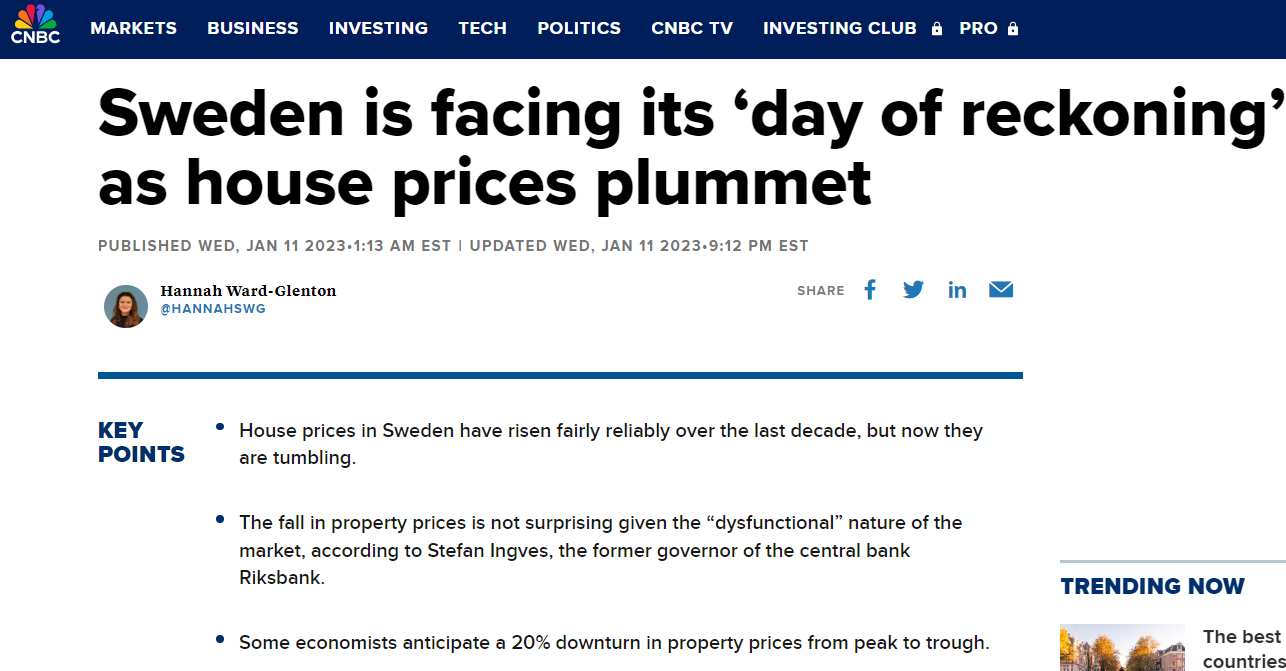Click the author's profile photo
The image size is (1286, 671).
pyautogui.click(x=126, y=306)
